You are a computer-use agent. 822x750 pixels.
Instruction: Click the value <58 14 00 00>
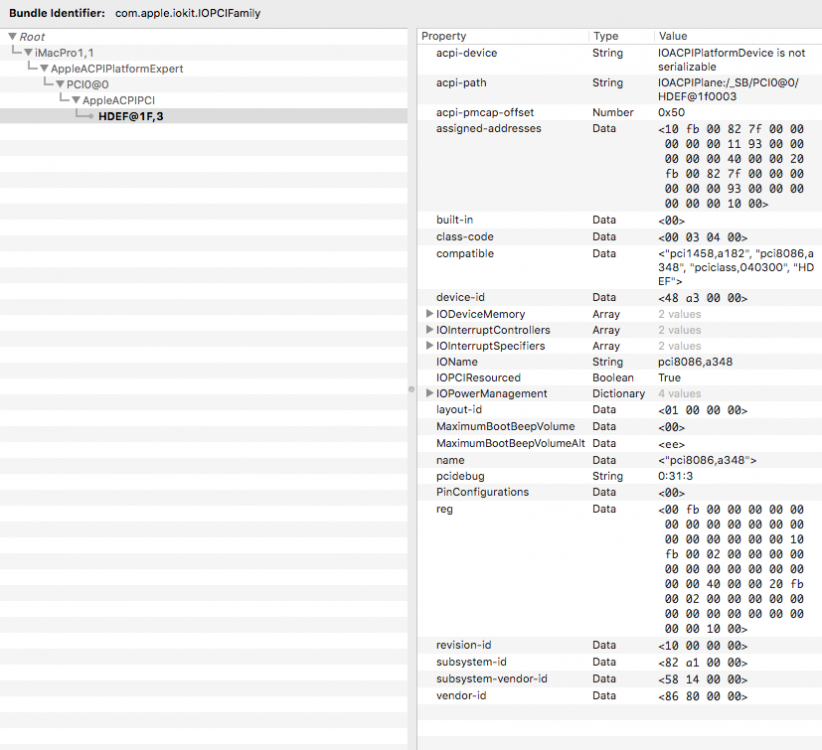702,679
